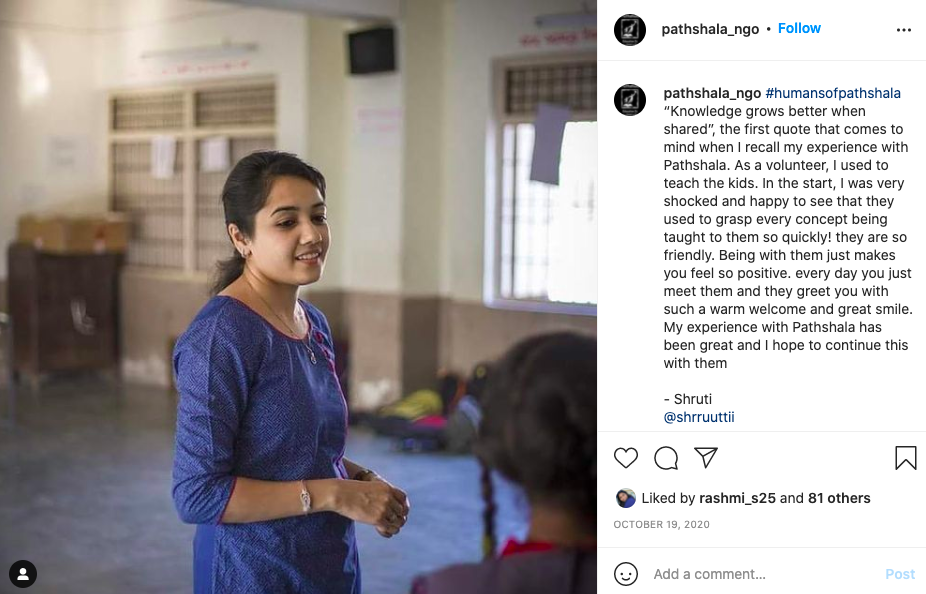
Task: Show tagged people icon on photo
Action: pyautogui.click(x=23, y=574)
